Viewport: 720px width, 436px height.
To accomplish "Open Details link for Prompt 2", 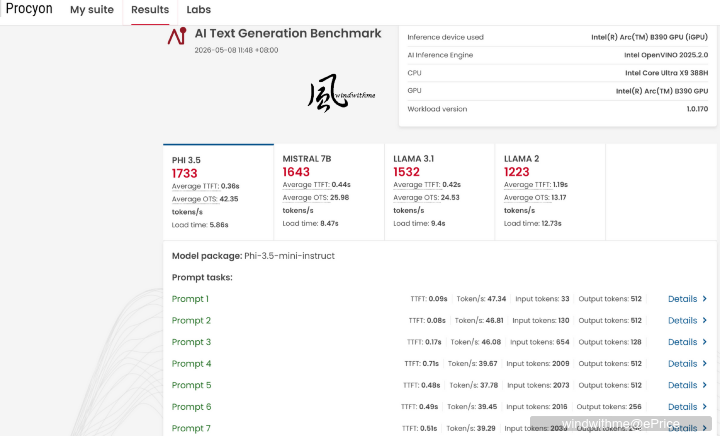I will point(682,321).
